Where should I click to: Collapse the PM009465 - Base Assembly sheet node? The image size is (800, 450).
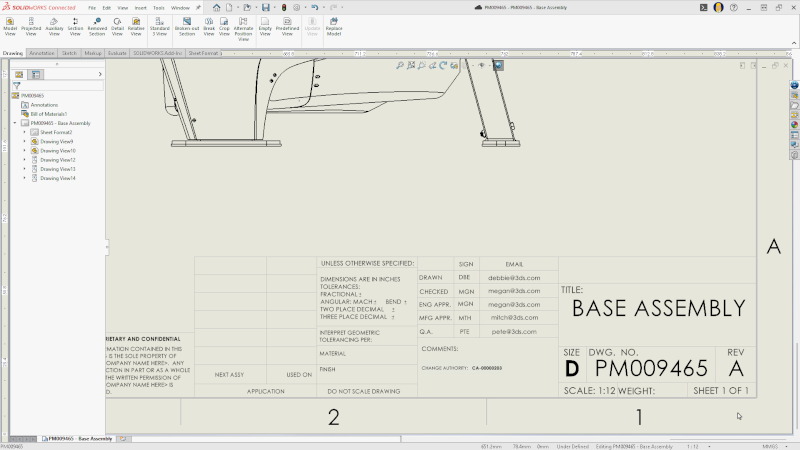click(15, 123)
